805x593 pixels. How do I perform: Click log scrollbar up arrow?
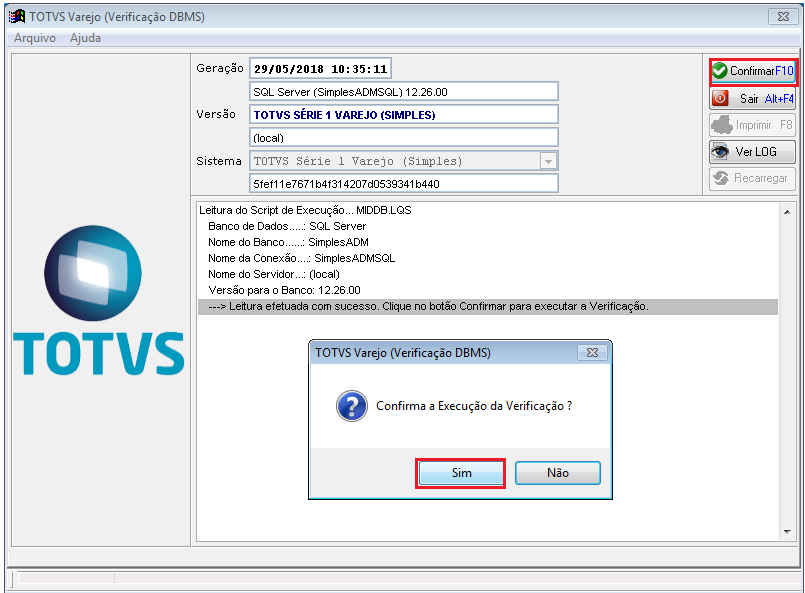tap(787, 212)
